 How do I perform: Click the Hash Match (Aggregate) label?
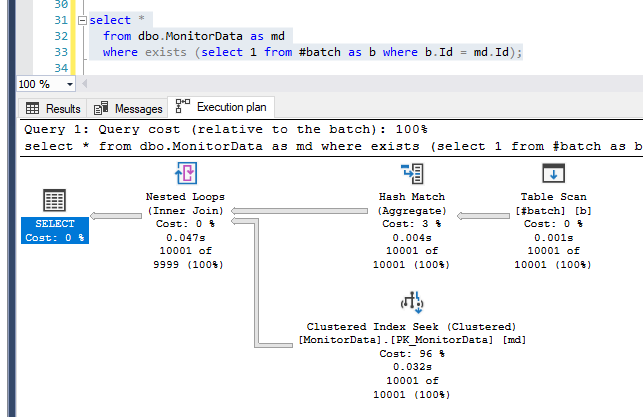pos(412,204)
